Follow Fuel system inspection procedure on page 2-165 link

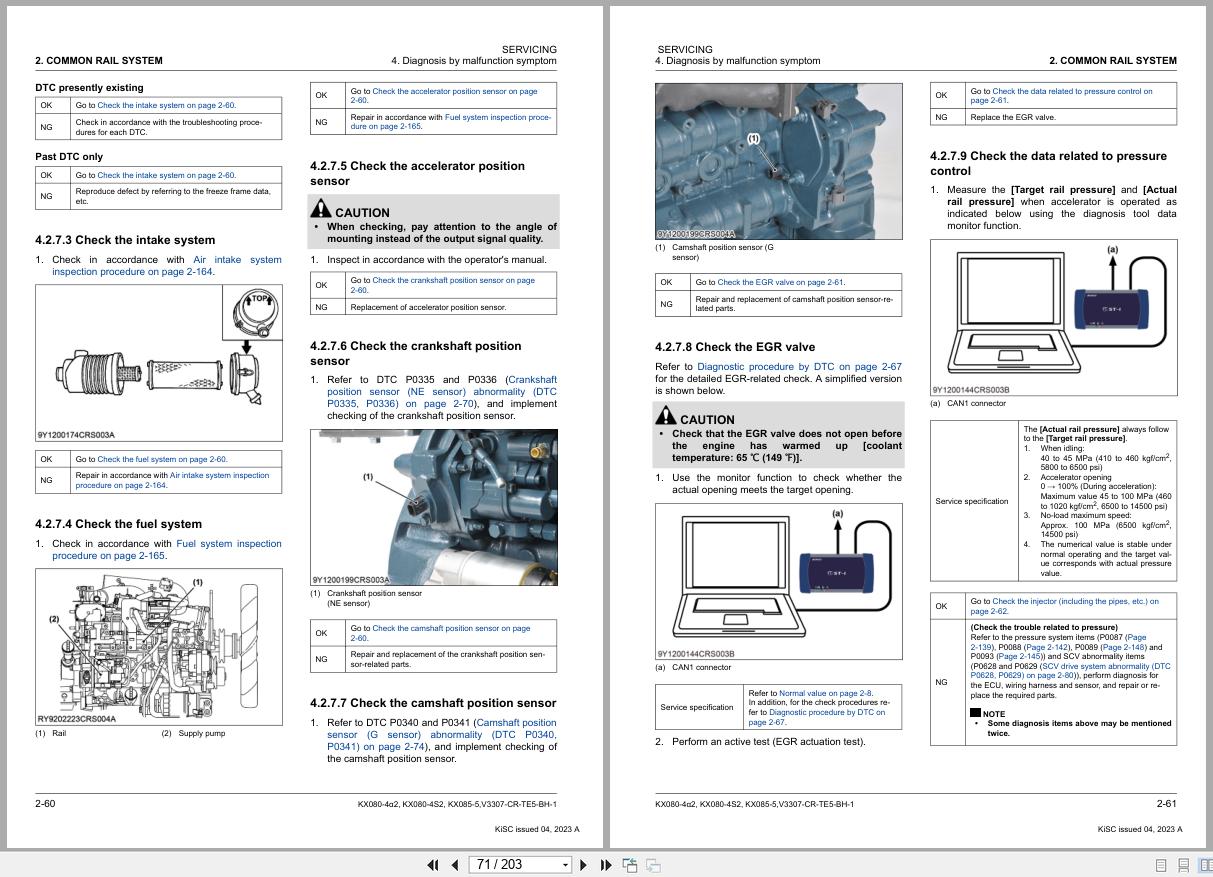pos(167,549)
